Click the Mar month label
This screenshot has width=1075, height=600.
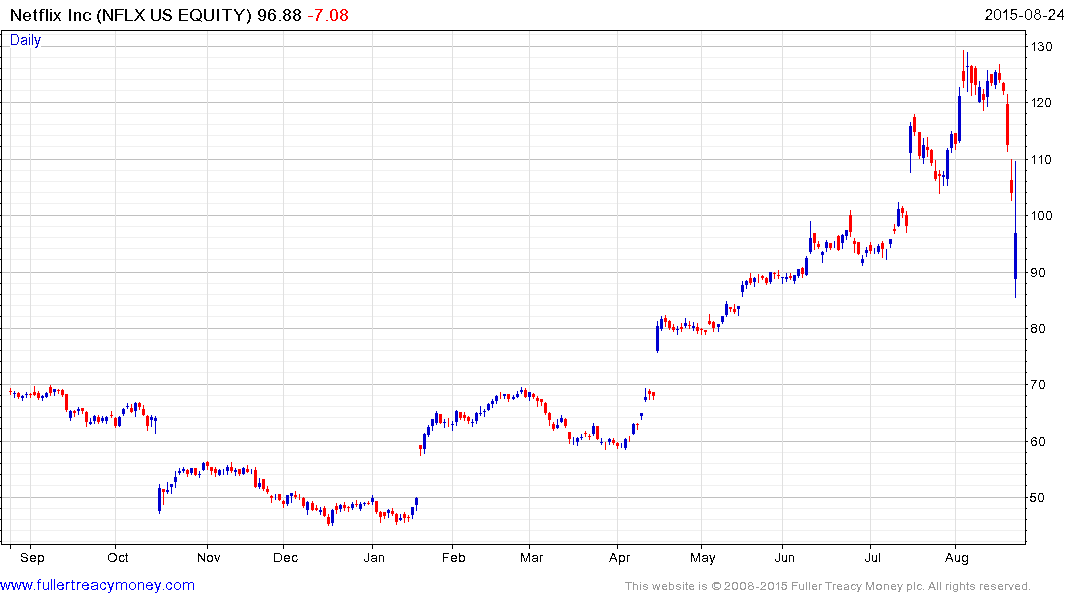tap(531, 557)
